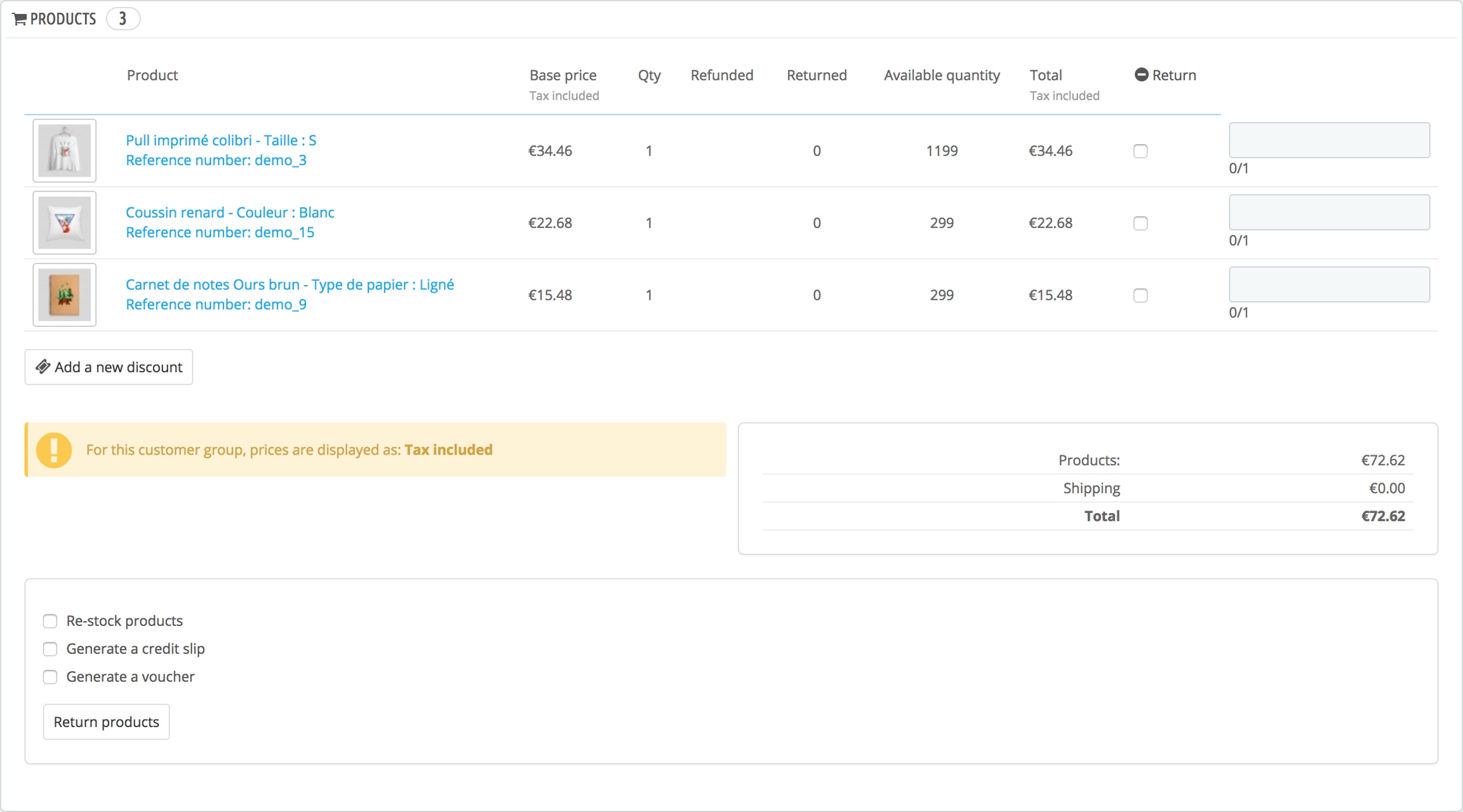
Task: Check return box for Pull imprimé colibri
Action: (x=1140, y=151)
